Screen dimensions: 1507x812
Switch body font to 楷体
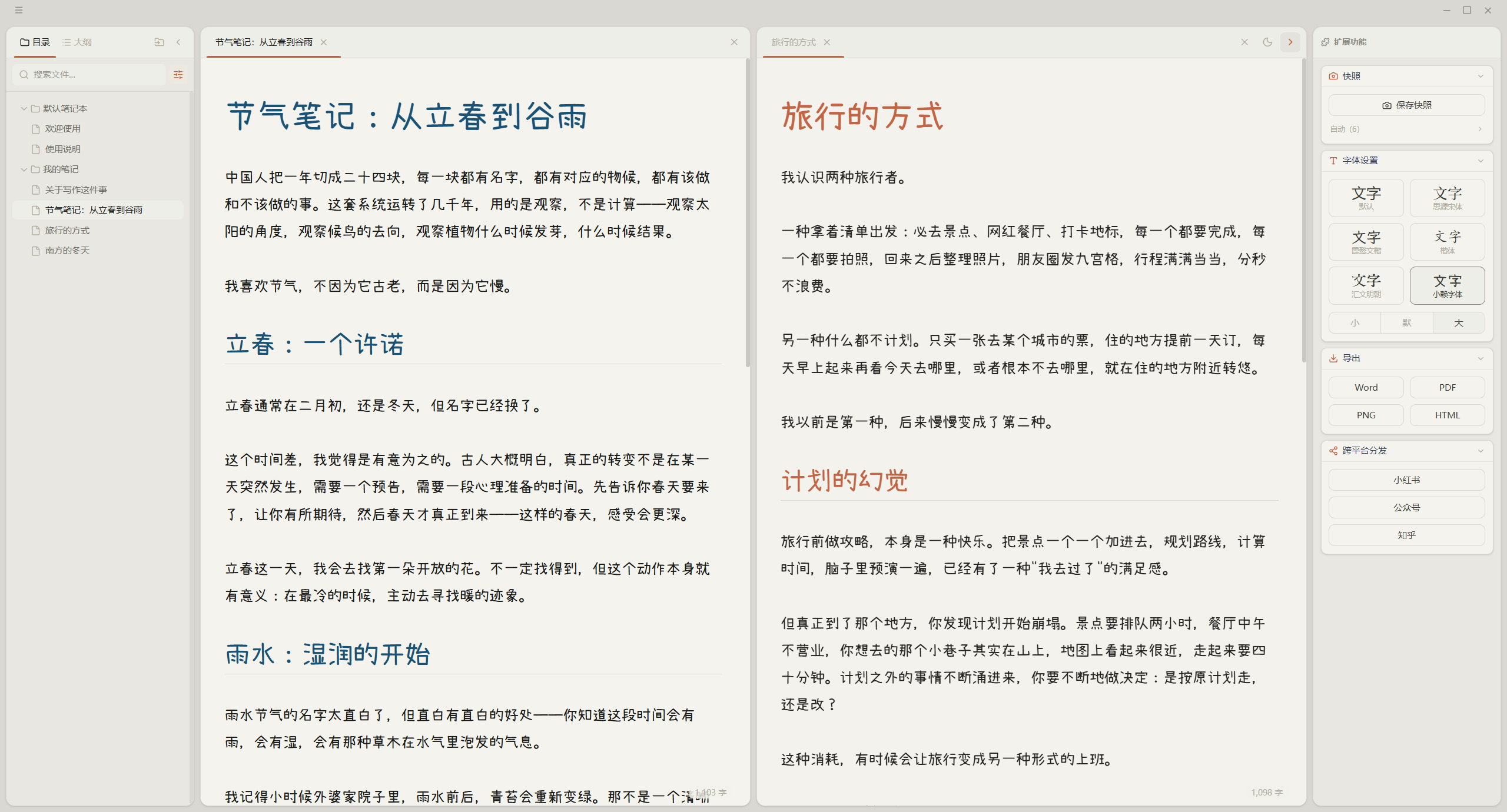pos(1448,241)
